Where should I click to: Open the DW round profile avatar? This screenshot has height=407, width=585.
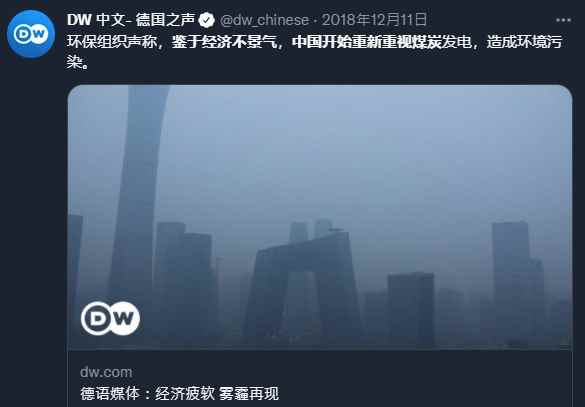pos(31,34)
